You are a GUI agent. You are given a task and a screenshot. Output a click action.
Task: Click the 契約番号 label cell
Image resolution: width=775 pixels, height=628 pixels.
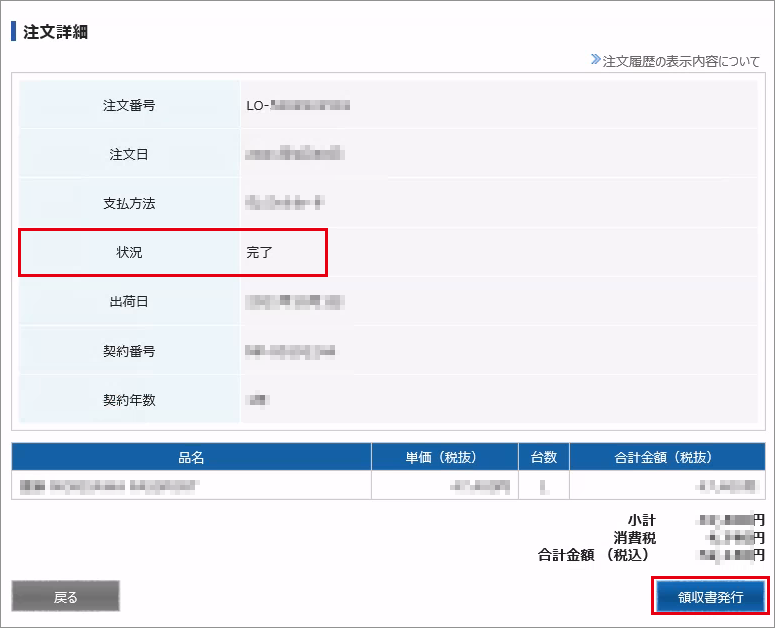[129, 351]
